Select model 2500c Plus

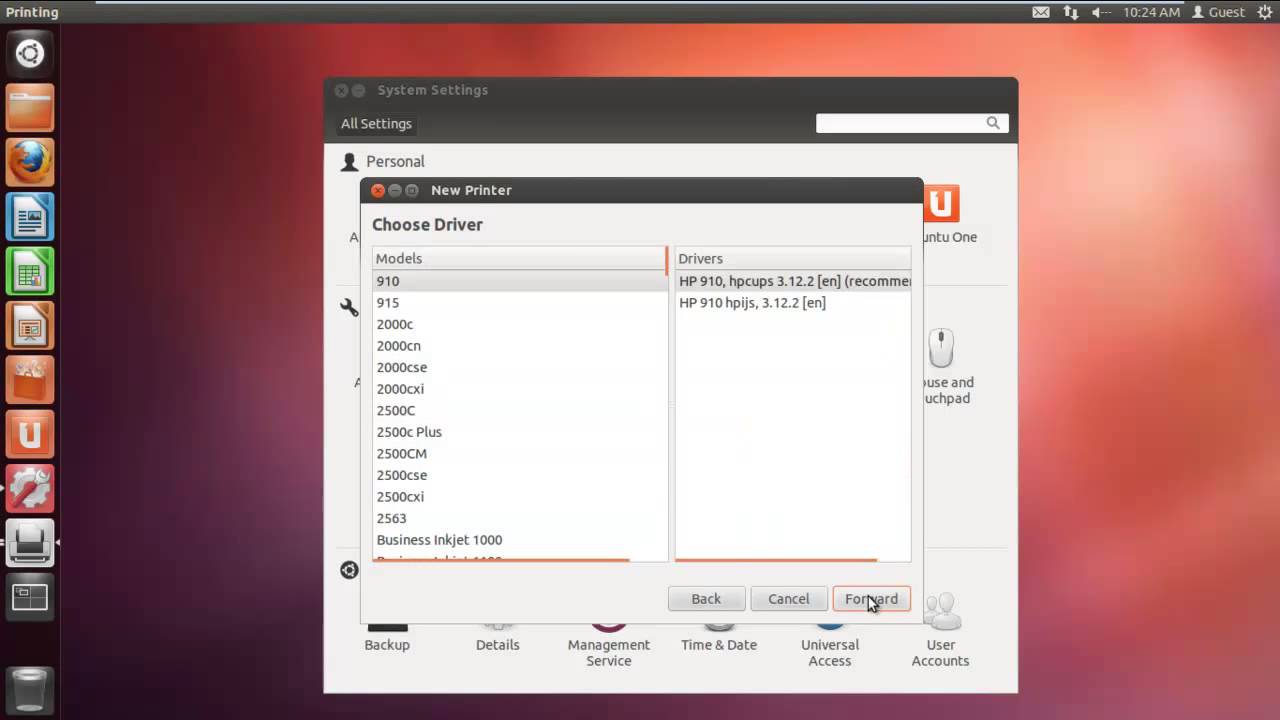coord(520,432)
